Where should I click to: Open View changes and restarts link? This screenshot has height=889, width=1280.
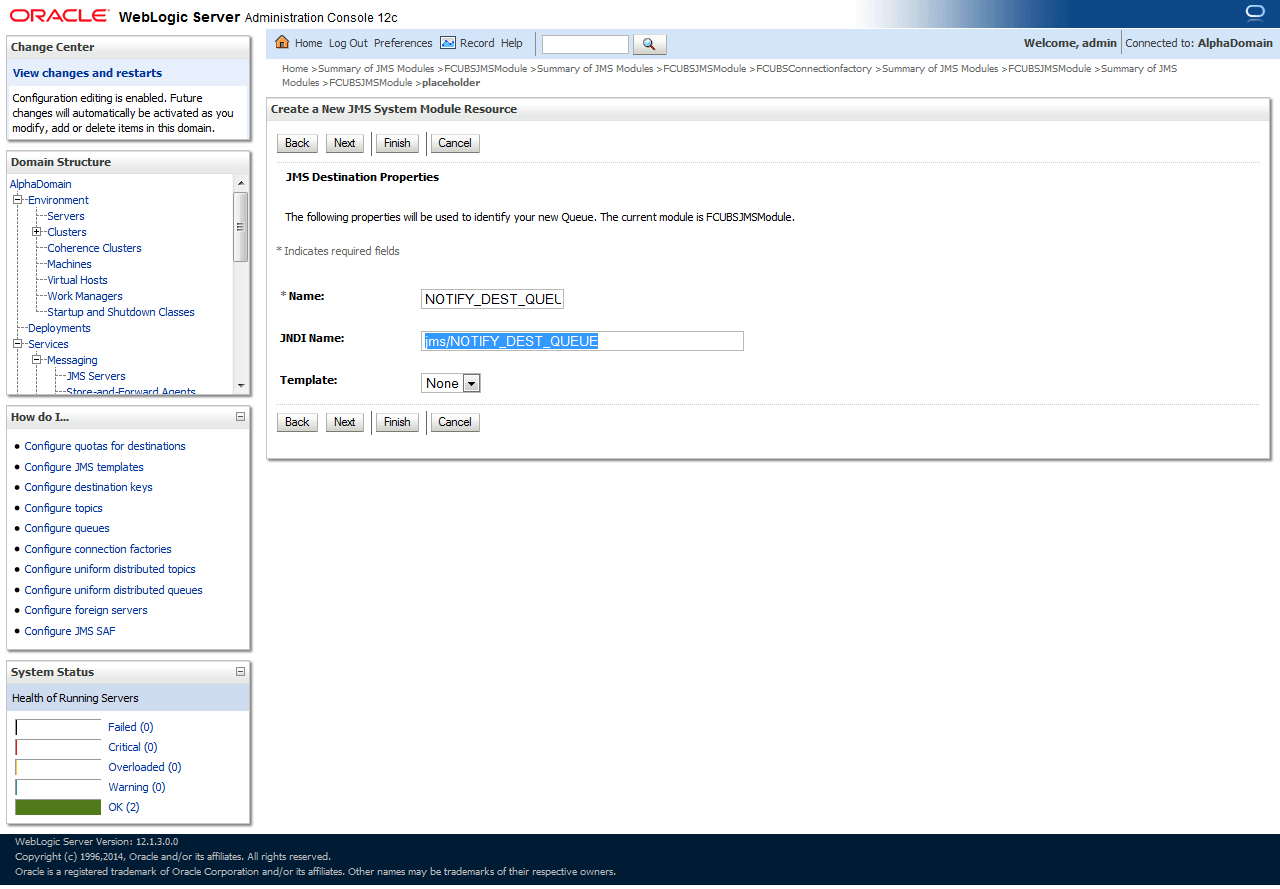pos(87,73)
